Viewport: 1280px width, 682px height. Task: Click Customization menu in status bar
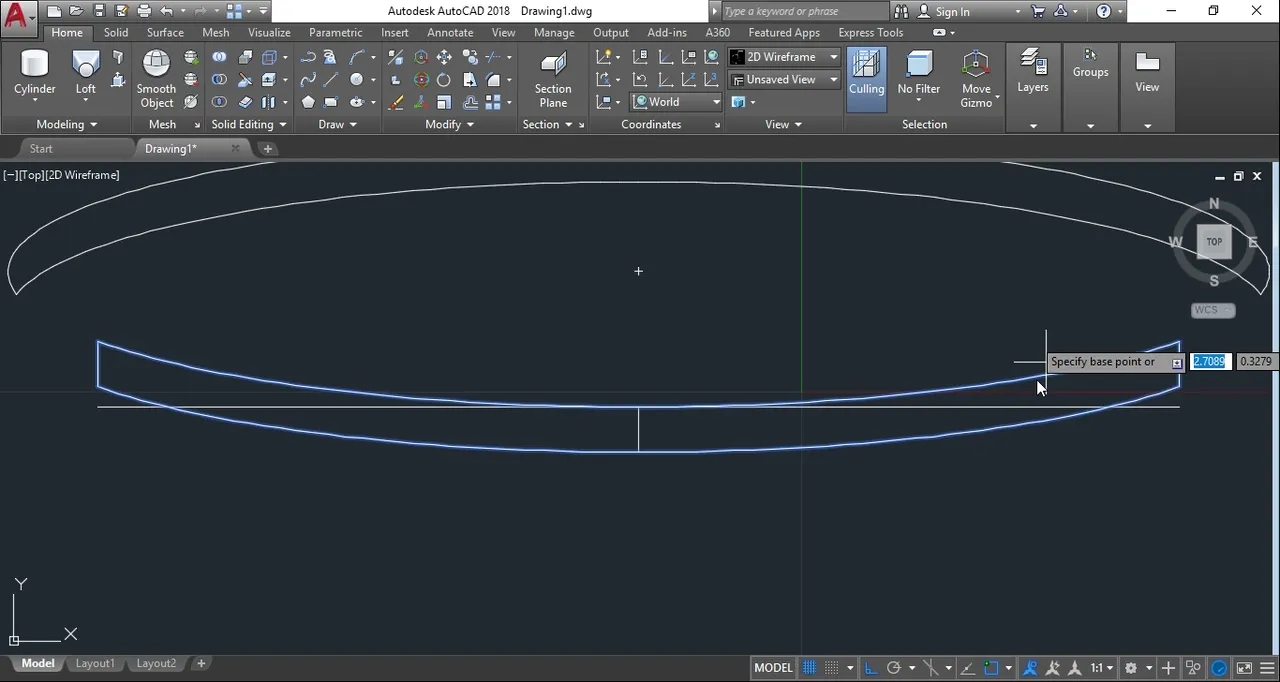coord(1267,668)
